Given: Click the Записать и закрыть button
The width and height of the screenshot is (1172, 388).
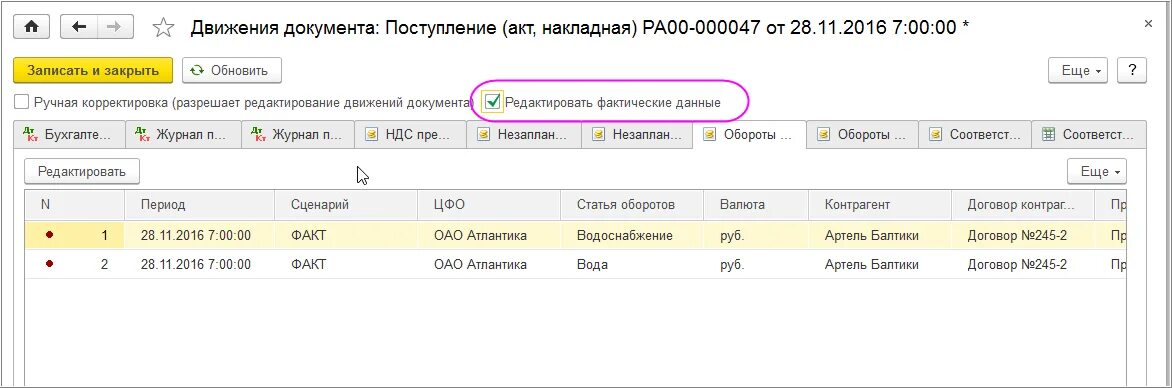Looking at the screenshot, I should pyautogui.click(x=93, y=70).
